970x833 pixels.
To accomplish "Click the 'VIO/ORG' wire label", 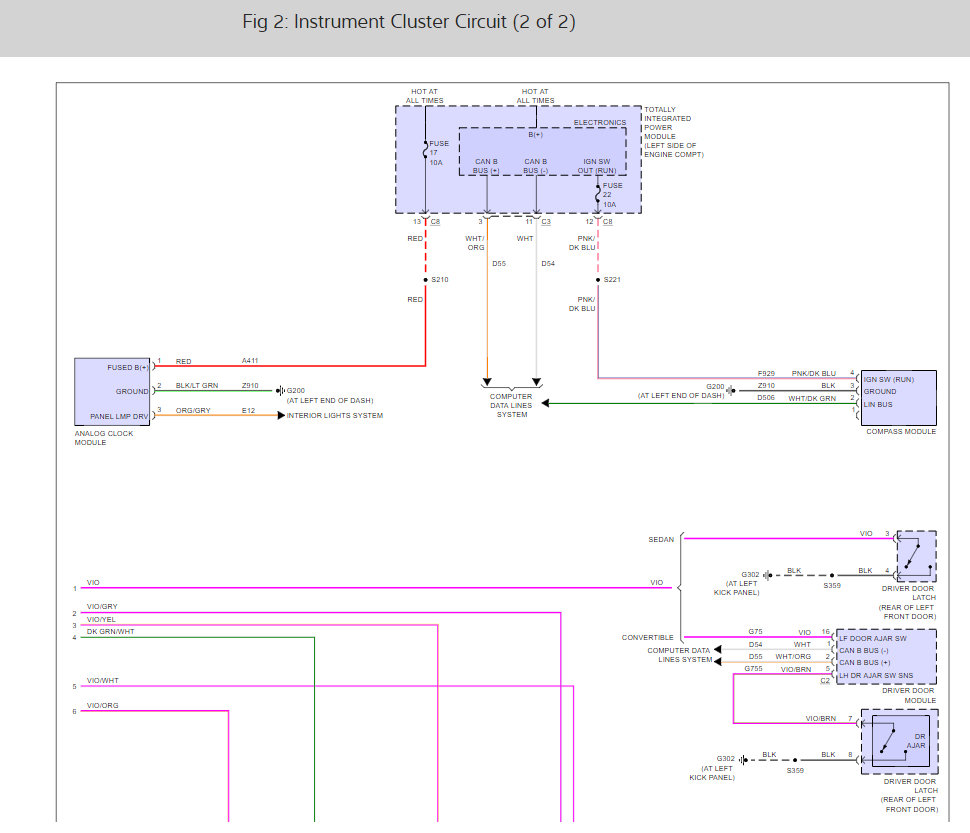I will pos(102,705).
